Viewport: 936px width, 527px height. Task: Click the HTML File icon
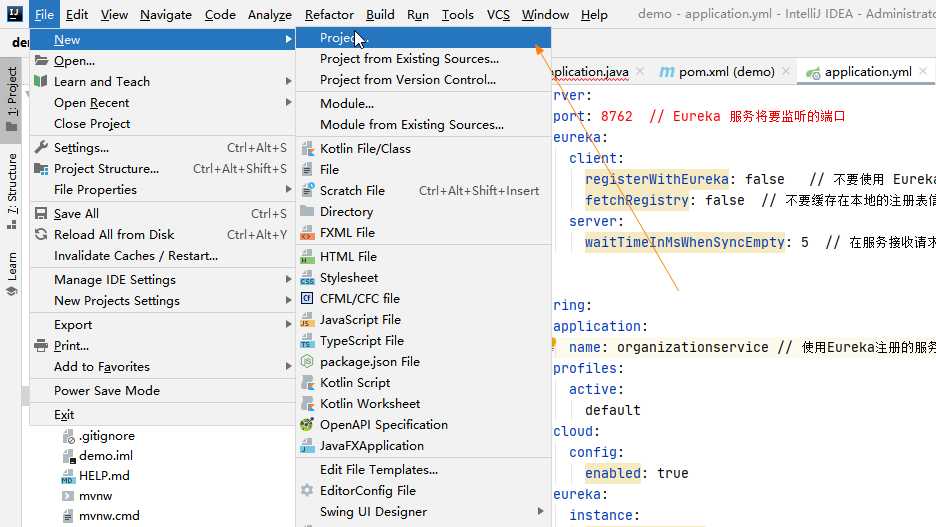point(307,257)
